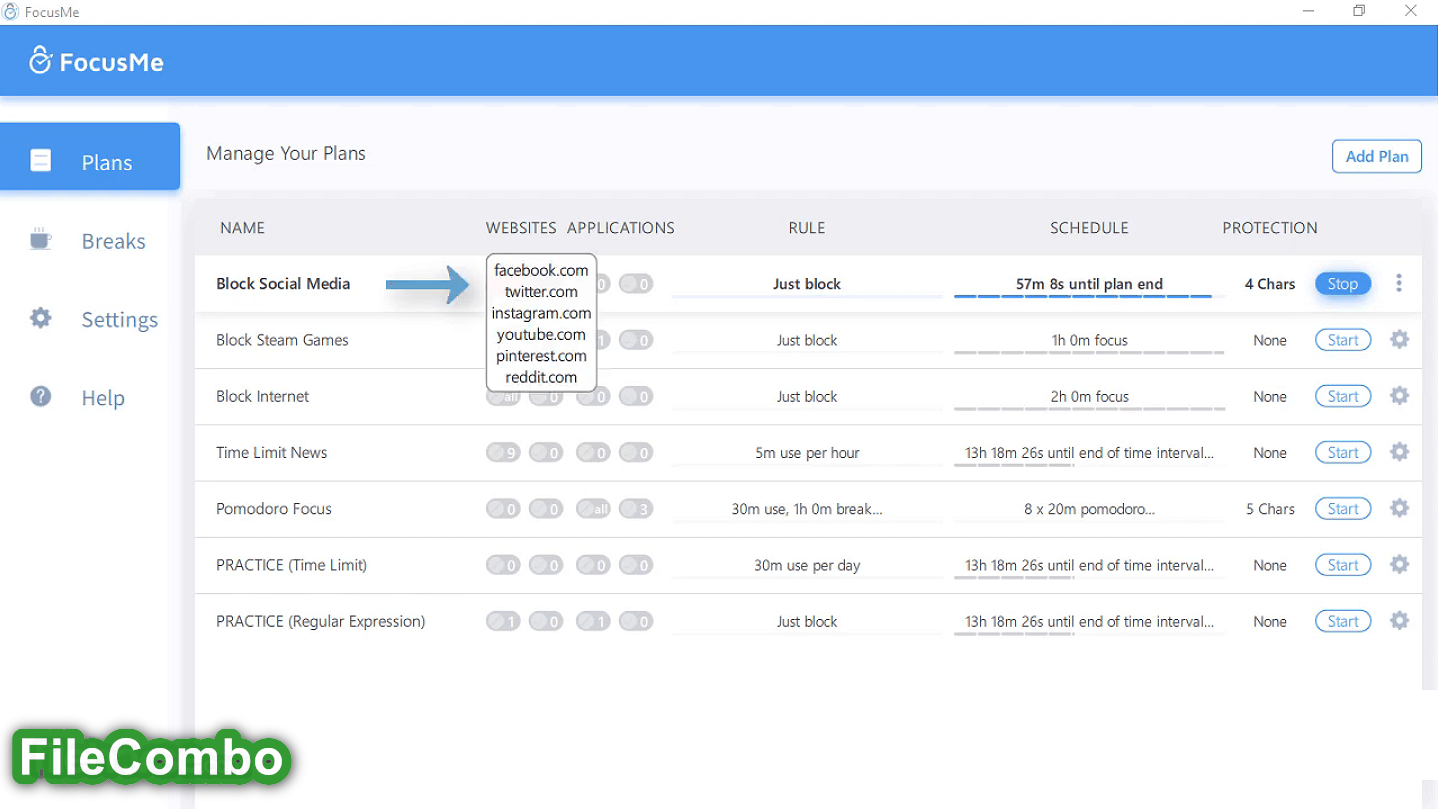Click the blue progress bar under '57m 8s until plan end'
The width and height of the screenshot is (1439, 809).
[x=1083, y=296]
